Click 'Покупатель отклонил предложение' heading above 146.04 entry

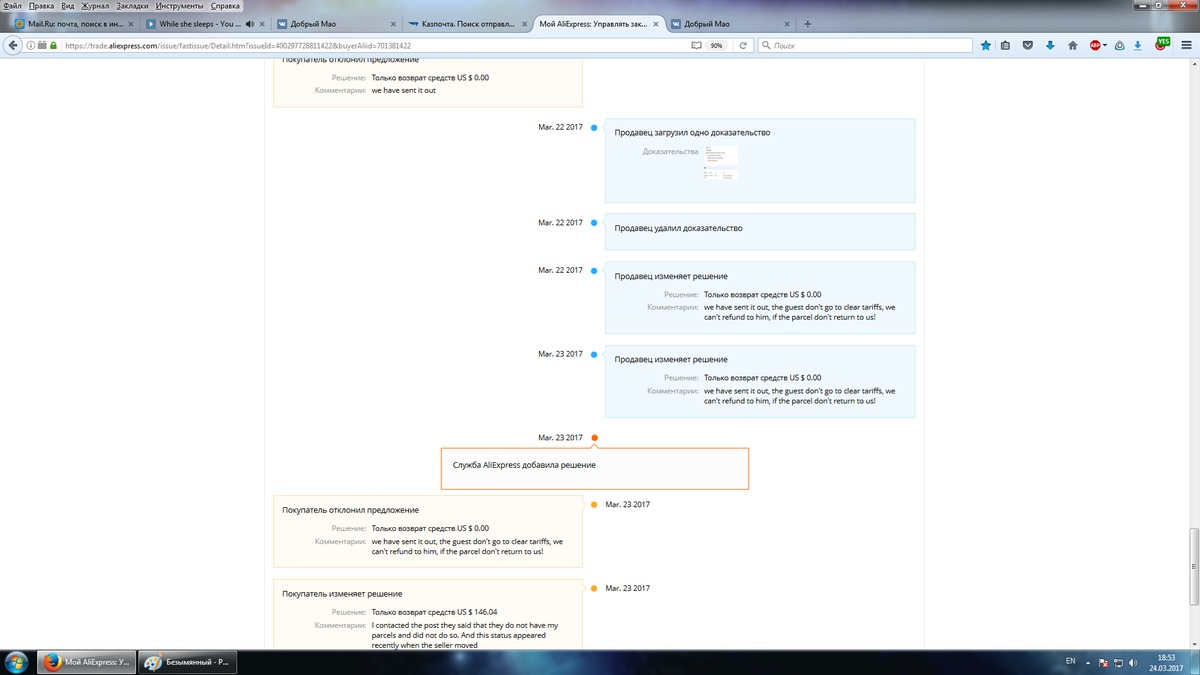(x=350, y=510)
